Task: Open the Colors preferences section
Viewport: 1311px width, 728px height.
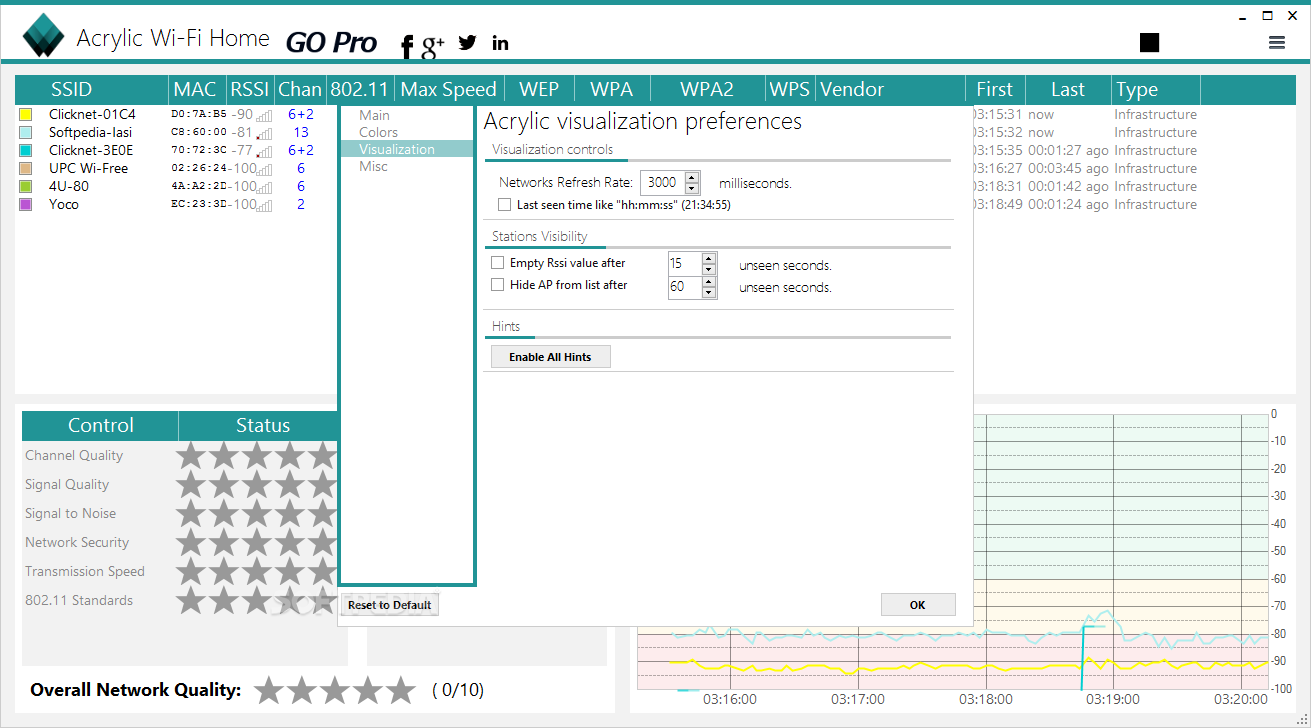Action: (378, 132)
